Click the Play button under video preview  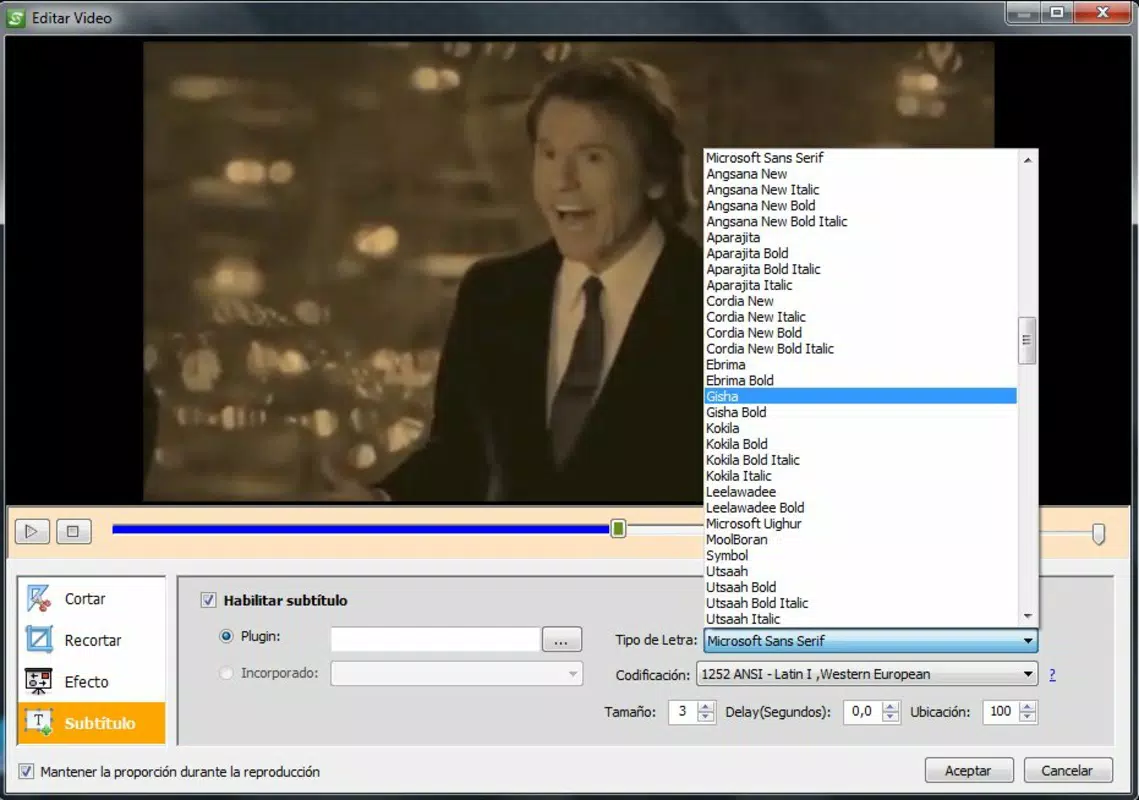click(x=32, y=531)
